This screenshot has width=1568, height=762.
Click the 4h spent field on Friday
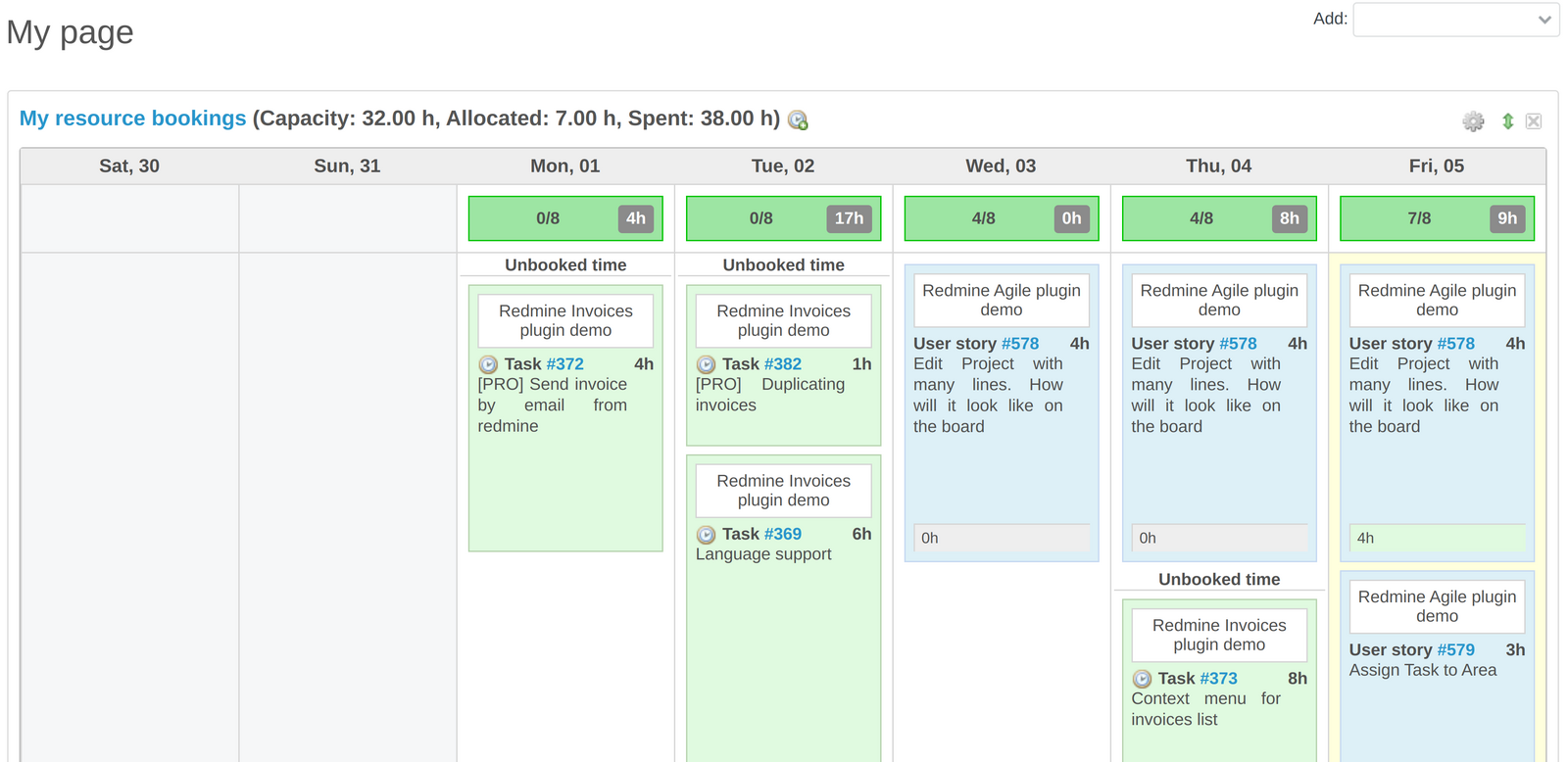pos(1437,539)
